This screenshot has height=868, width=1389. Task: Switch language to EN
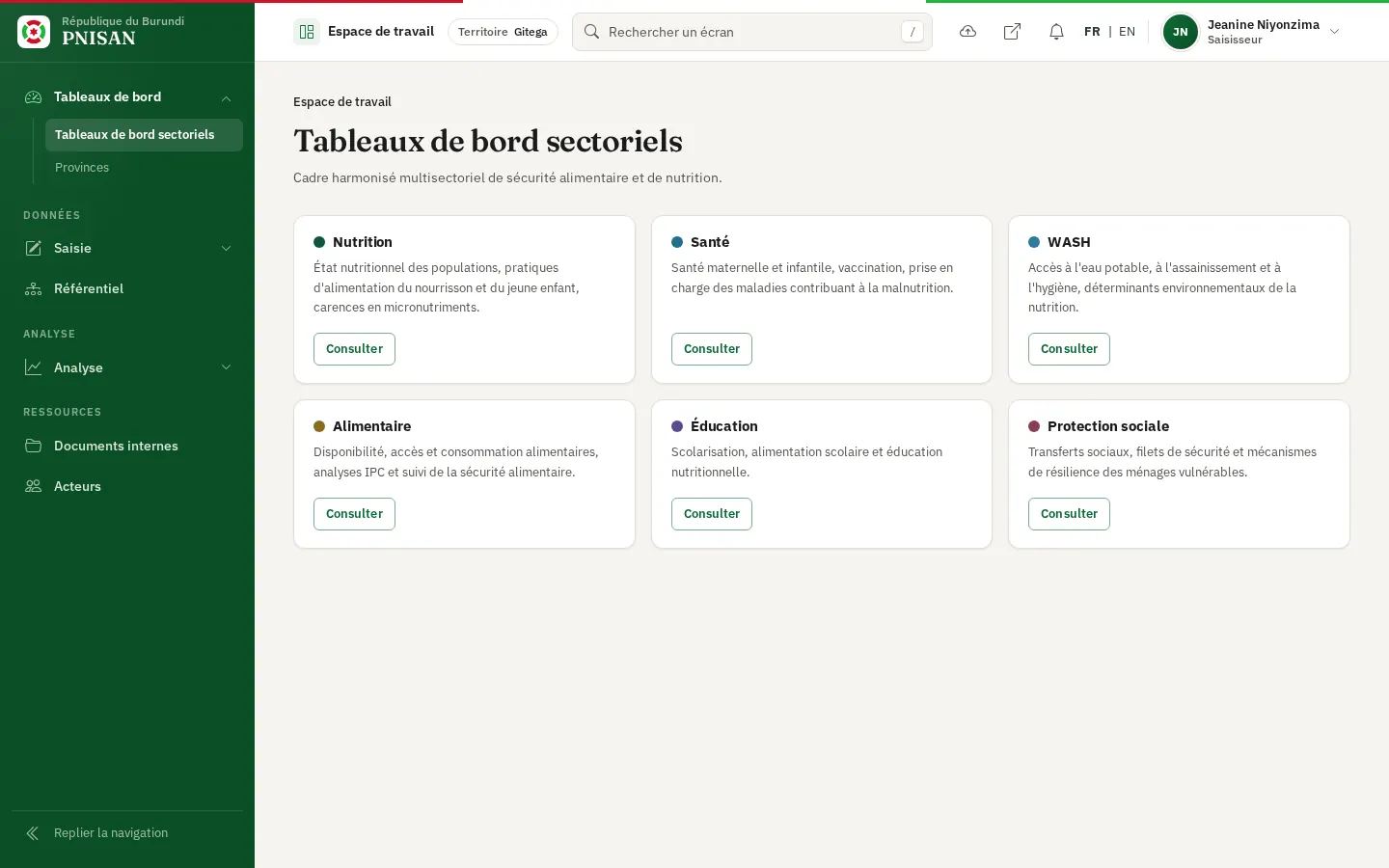(x=1127, y=32)
